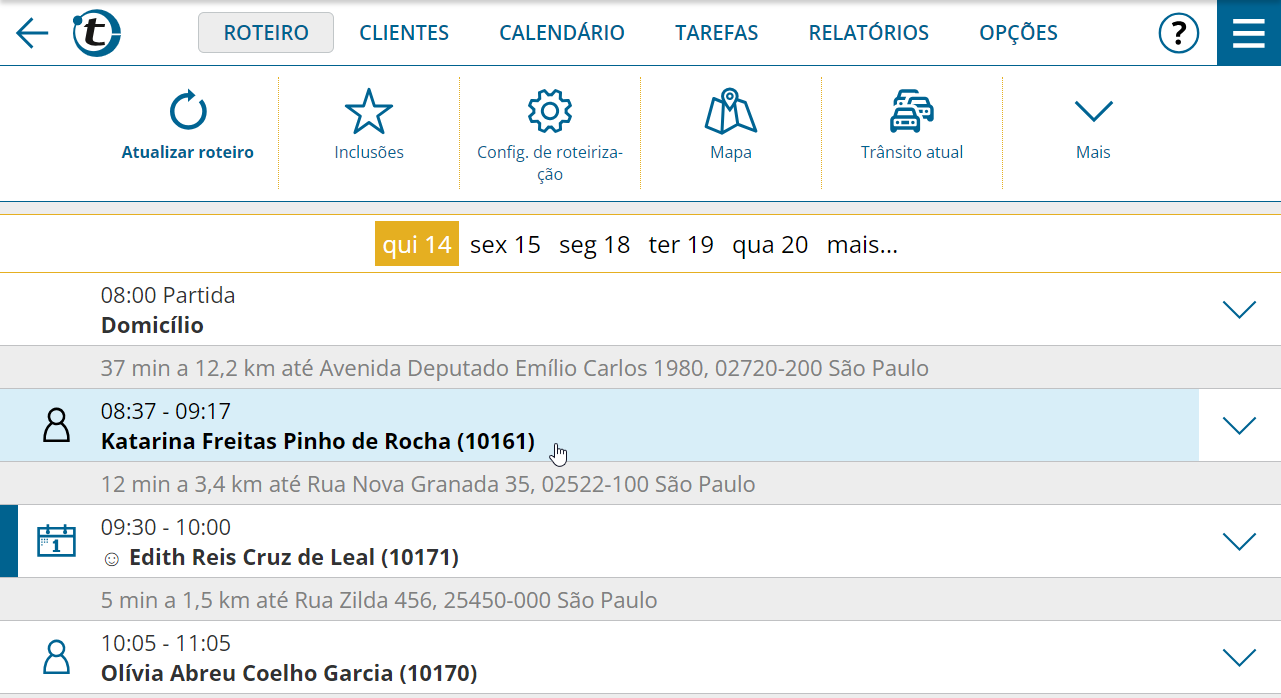Image resolution: width=1281 pixels, height=698 pixels.
Task: Click the Atualizar roteiro label
Action: (188, 153)
